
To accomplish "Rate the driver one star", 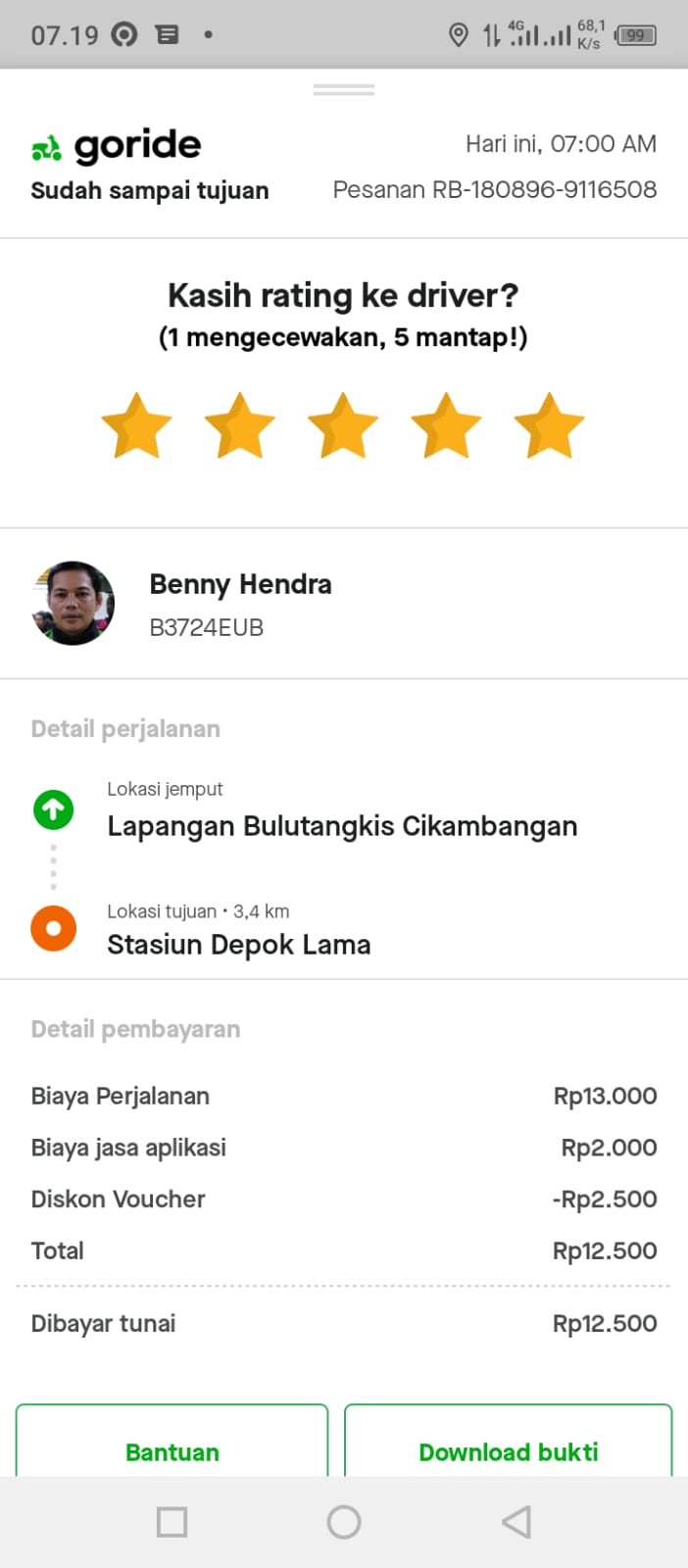I will click(x=137, y=426).
